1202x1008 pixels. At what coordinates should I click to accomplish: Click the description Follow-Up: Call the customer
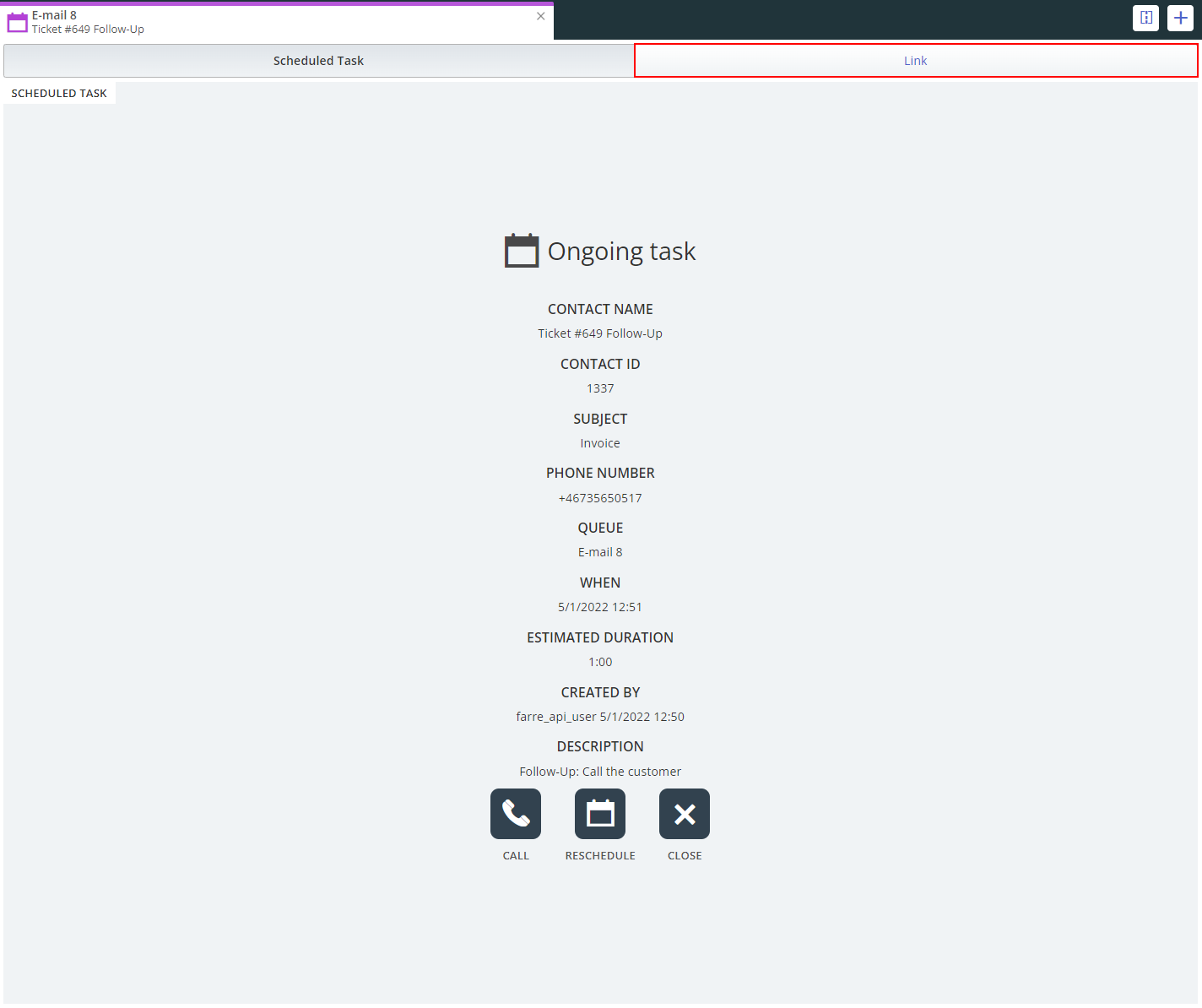[x=600, y=772]
